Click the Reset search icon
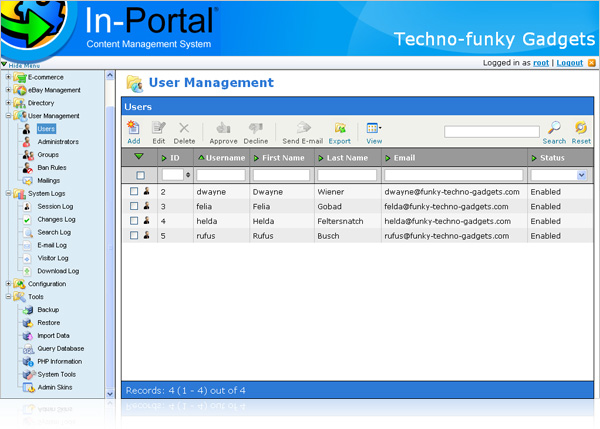This screenshot has height=429, width=600. pos(581,127)
